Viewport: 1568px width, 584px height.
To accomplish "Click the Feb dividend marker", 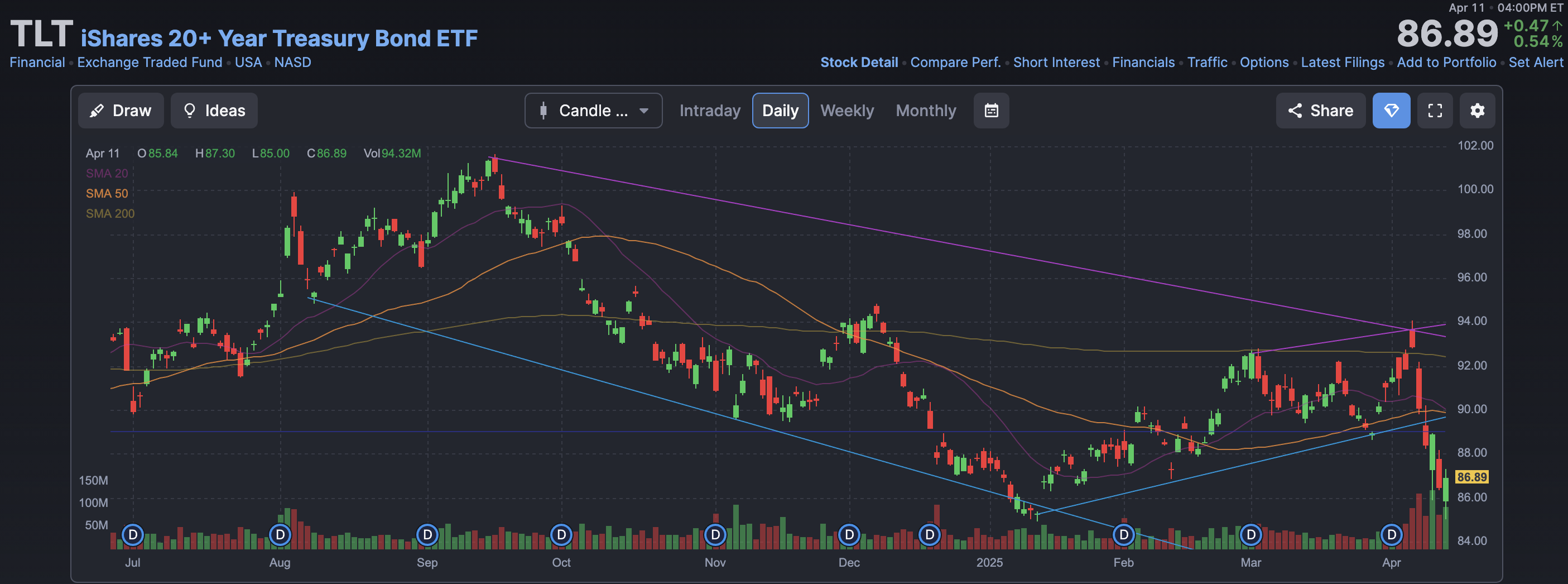I will click(1124, 535).
